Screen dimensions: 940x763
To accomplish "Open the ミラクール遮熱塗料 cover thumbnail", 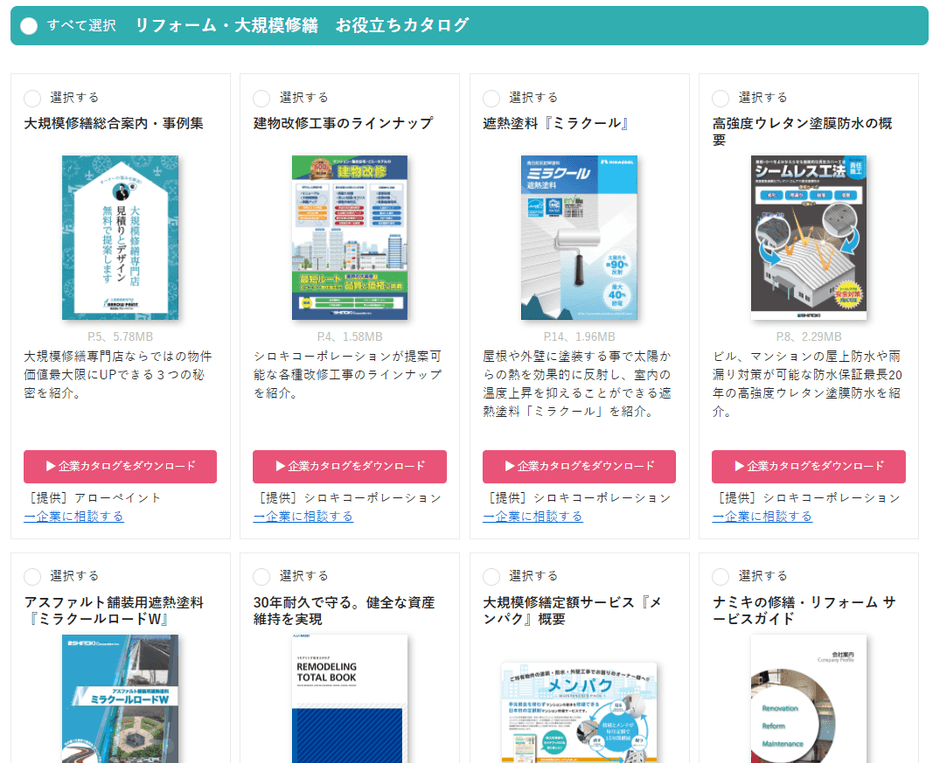I will [579, 237].
